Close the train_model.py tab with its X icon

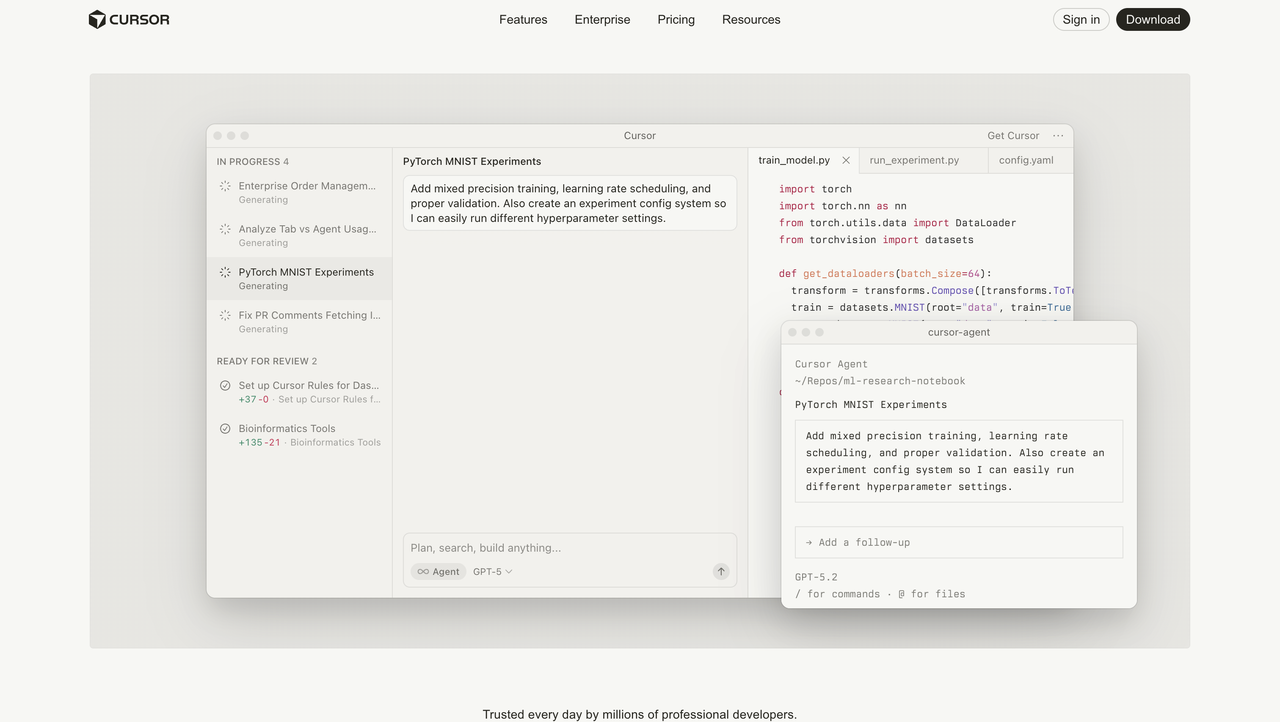(x=846, y=160)
